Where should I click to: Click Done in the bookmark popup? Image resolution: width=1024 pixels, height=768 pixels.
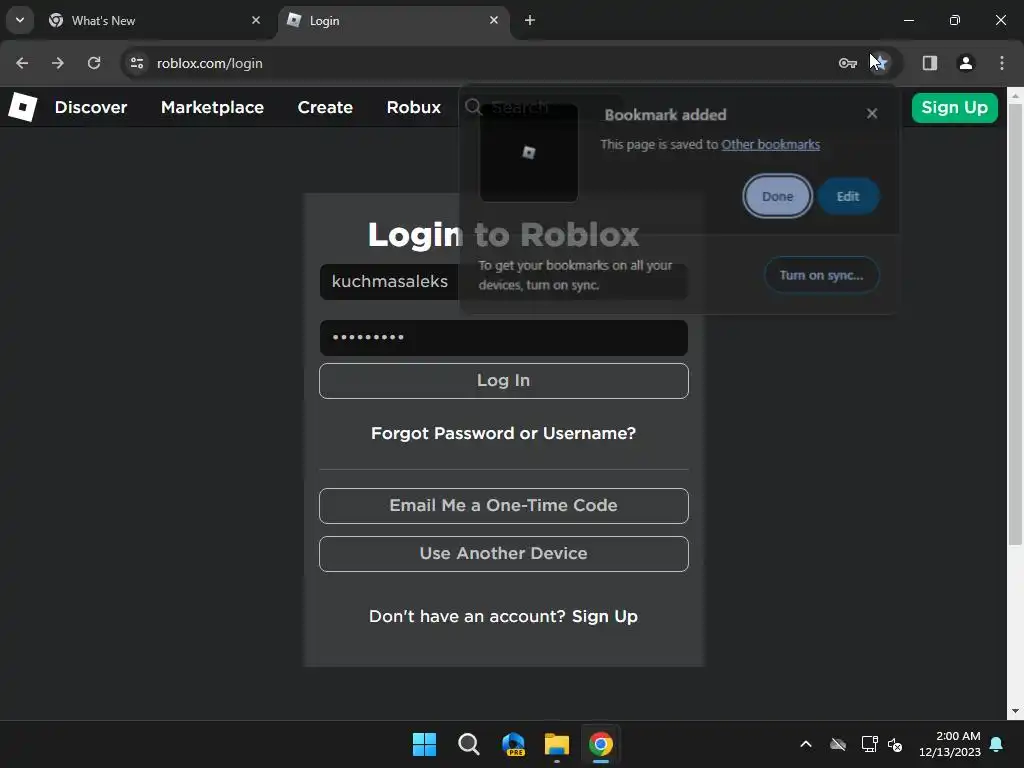(777, 197)
